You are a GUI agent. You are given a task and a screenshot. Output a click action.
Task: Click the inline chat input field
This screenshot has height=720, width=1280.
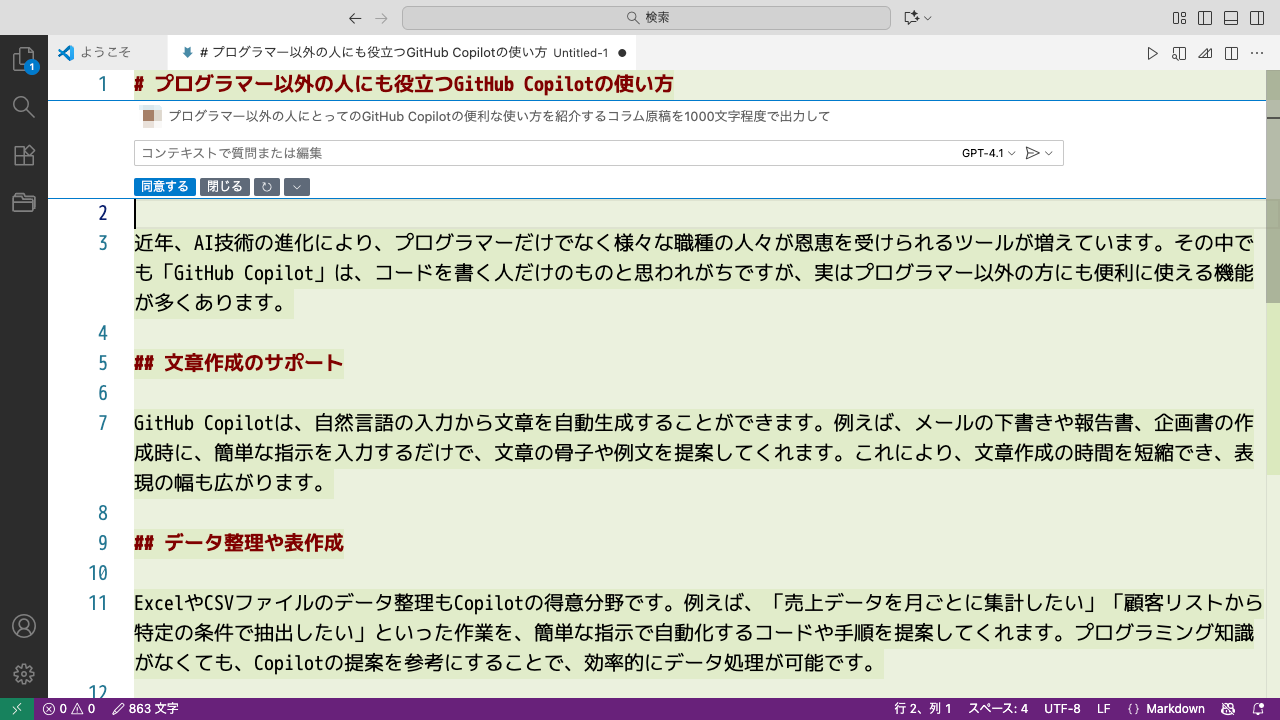coord(540,153)
